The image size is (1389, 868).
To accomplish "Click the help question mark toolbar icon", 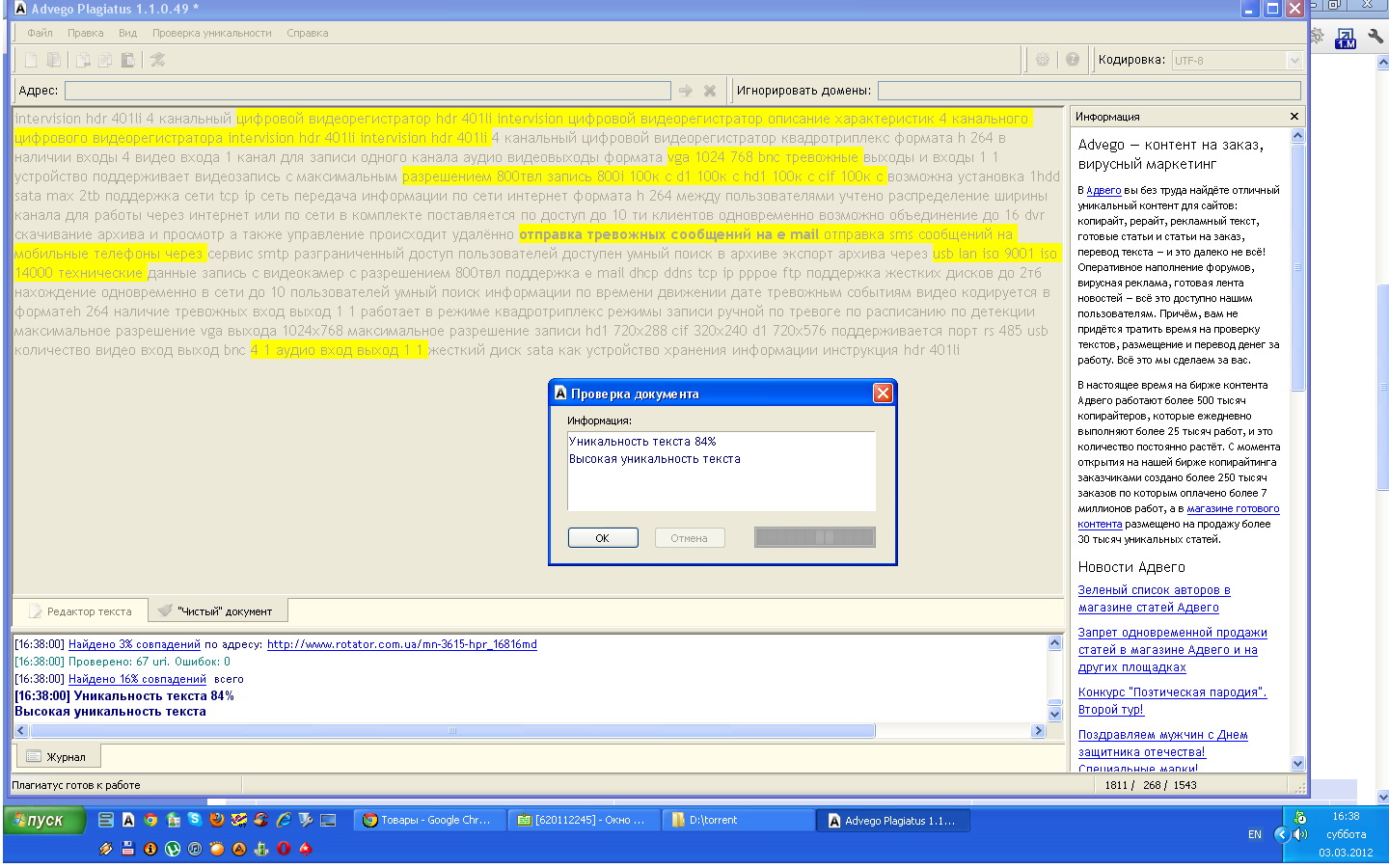I will 1073,60.
